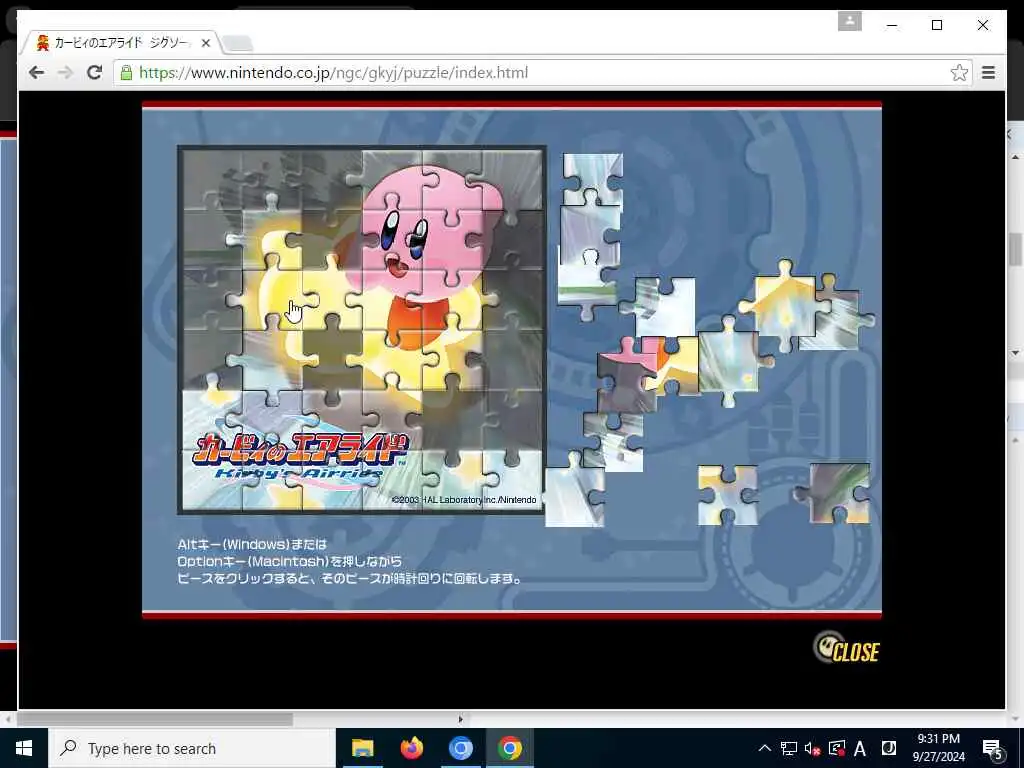Click the network tray icon
Screen dimensions: 1024x768
pyautogui.click(x=788, y=748)
